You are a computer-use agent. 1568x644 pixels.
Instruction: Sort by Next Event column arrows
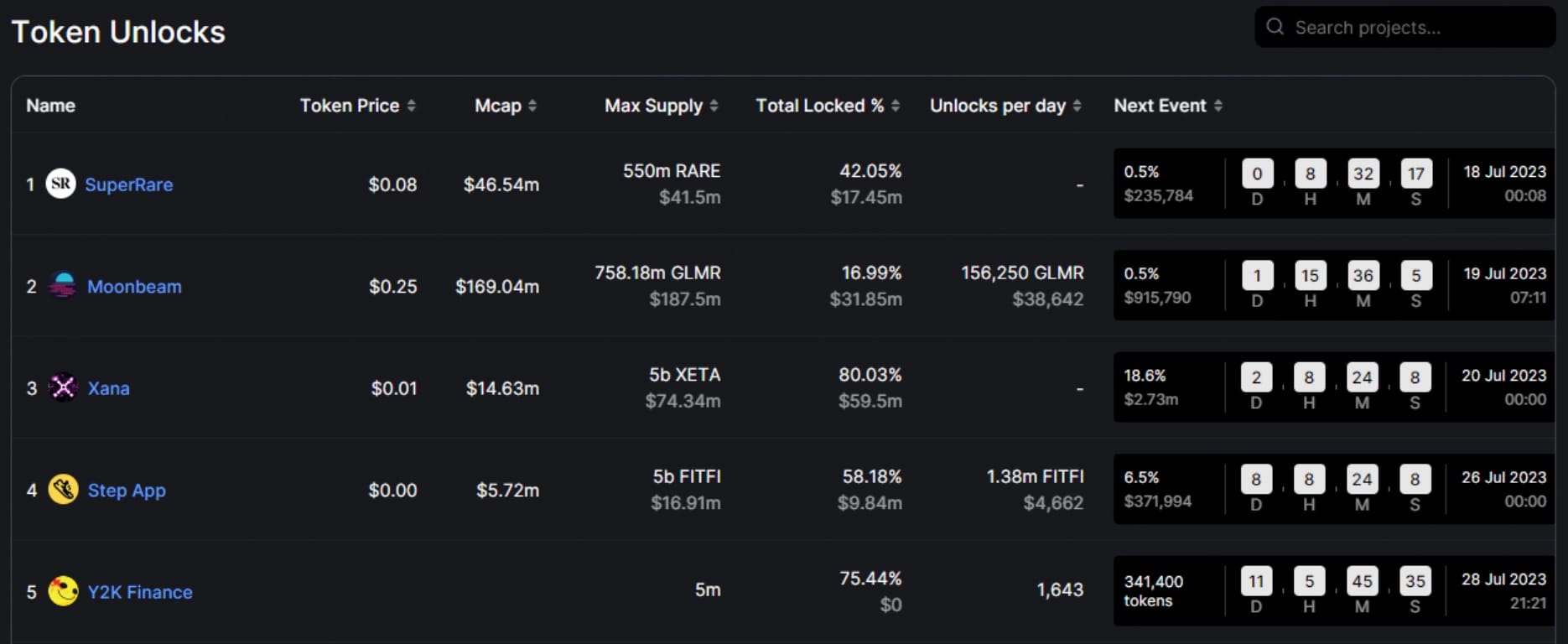point(1218,106)
